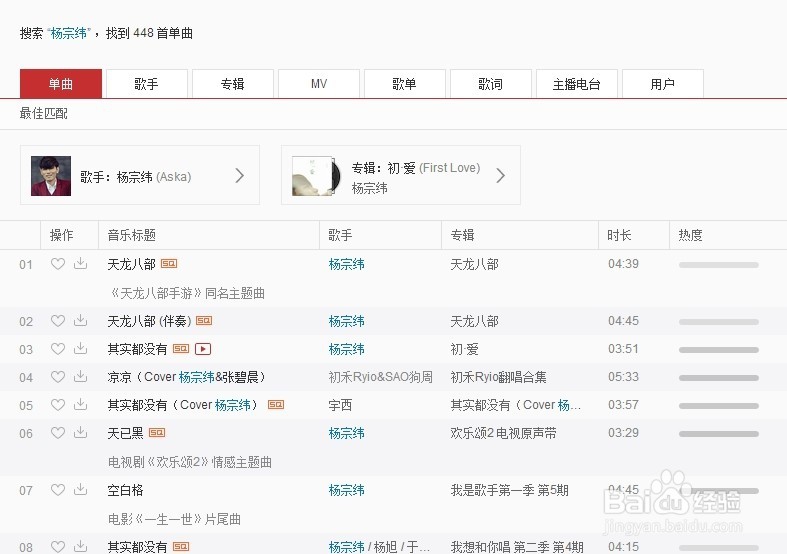Viewport: 787px width, 554px height.
Task: Select the 单曲 tab
Action: tap(61, 84)
